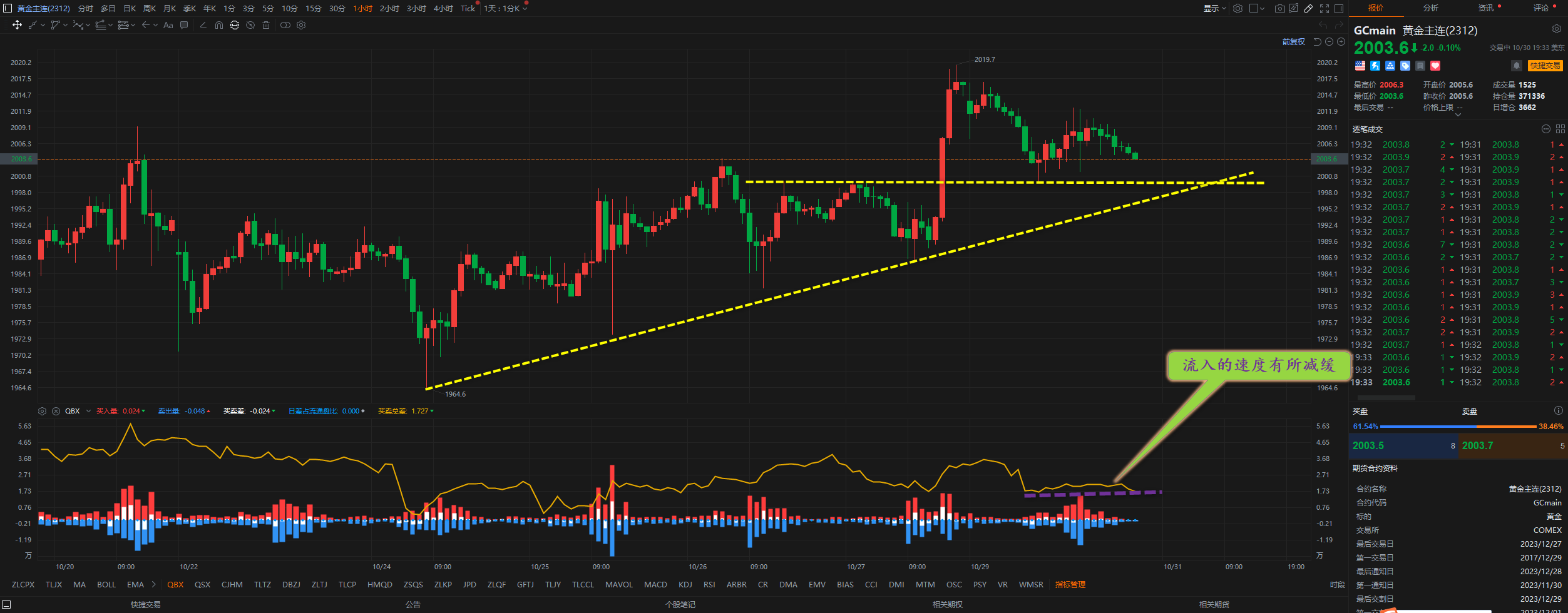Switch to the 5分 timeframe
The height and width of the screenshot is (613, 1568).
(269, 8)
